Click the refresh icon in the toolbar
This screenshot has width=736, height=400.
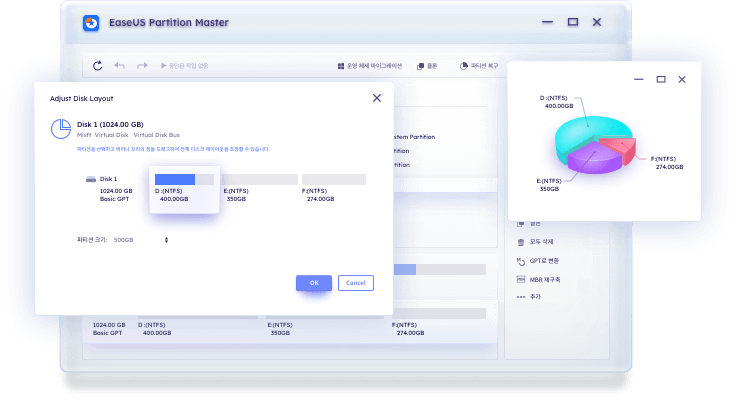97,66
